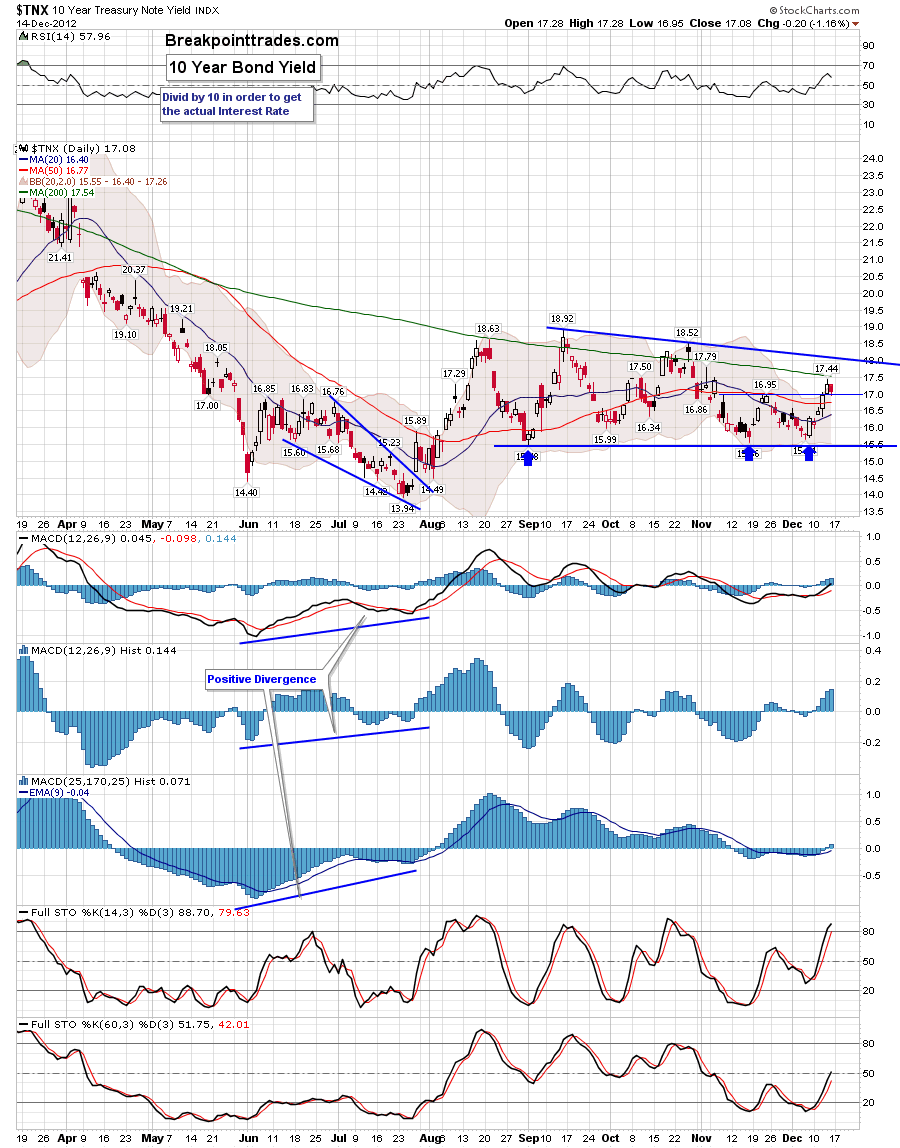The height and width of the screenshot is (1148, 900).
Task: Click the 18.92 peak price annotation
Action: point(562,318)
